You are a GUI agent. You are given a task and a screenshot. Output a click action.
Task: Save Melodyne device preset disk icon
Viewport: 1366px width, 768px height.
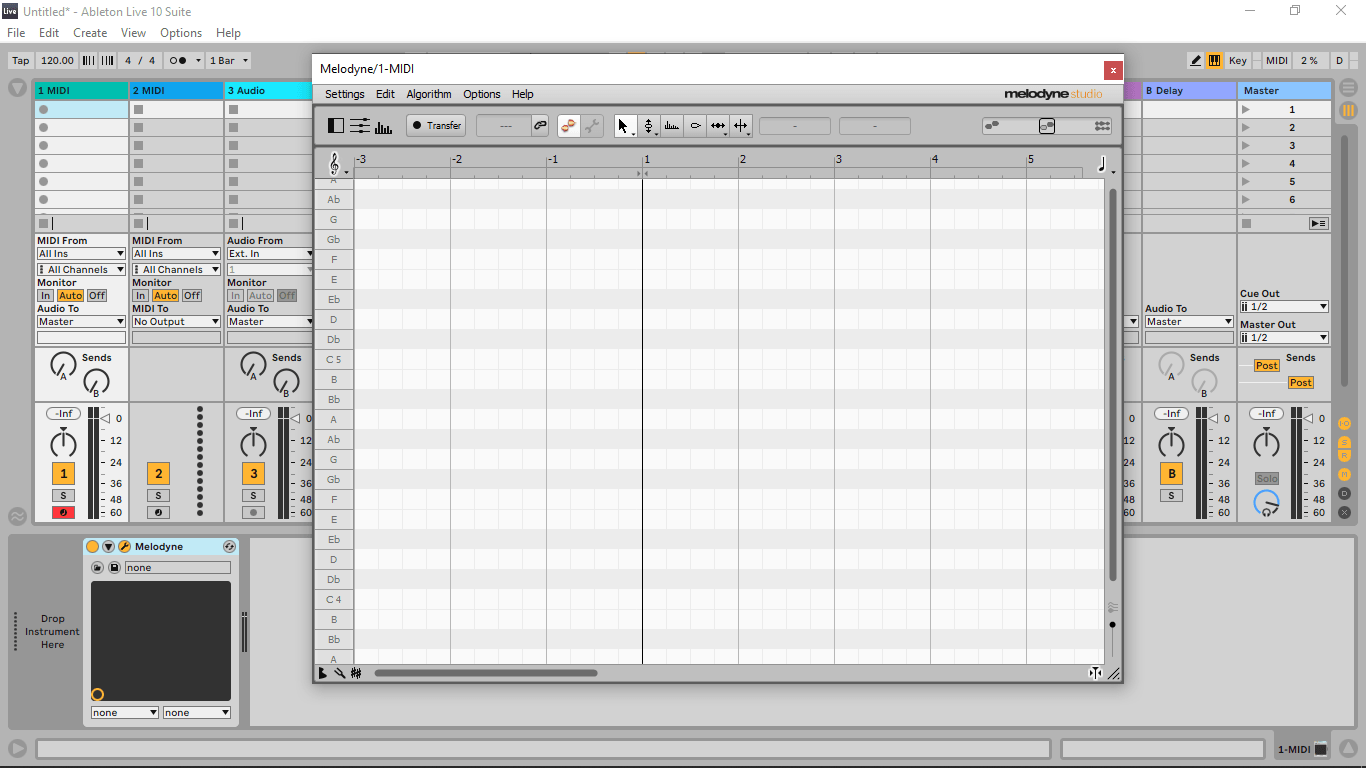(114, 568)
